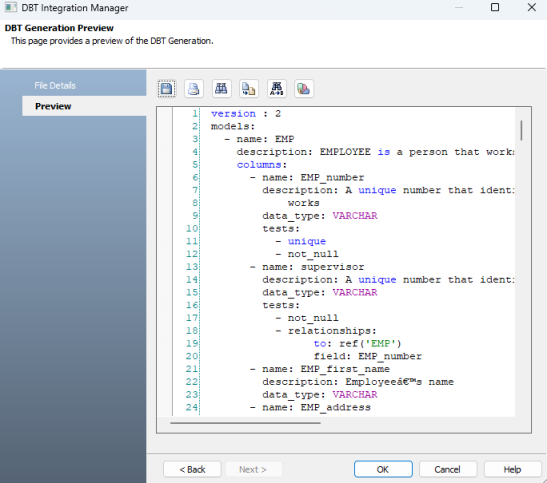547x483 pixels.
Task: Click '- not_null' on line 12
Action: click(307, 254)
